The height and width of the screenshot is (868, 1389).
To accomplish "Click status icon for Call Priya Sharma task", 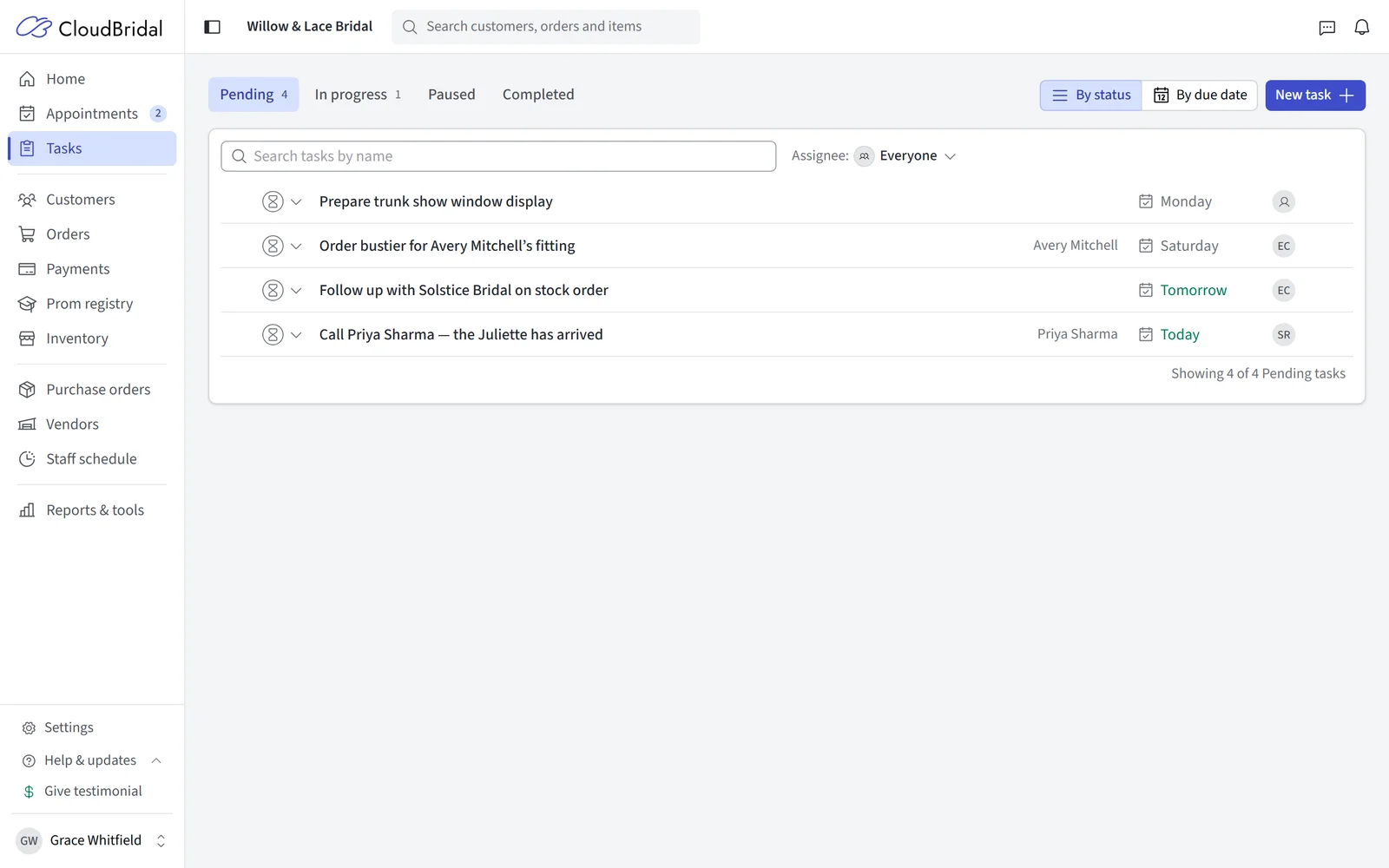I will point(273,334).
